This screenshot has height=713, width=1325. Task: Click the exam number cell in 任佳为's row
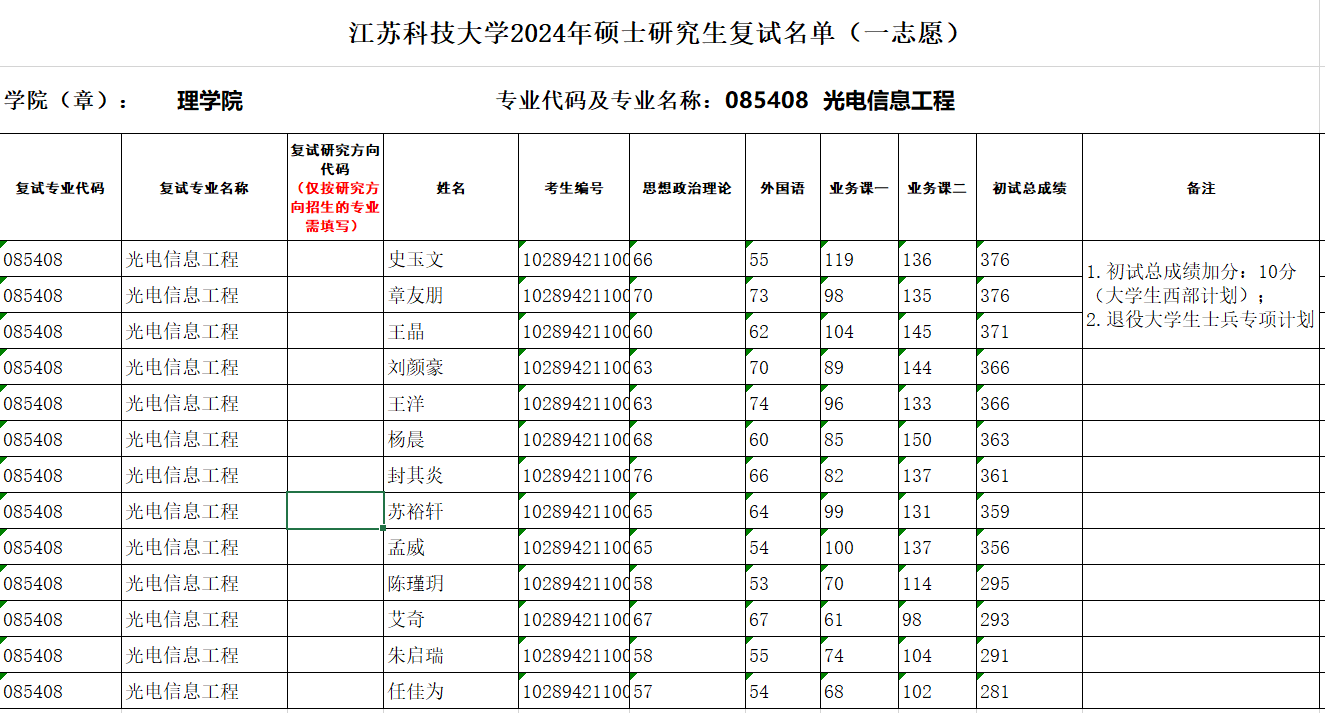tap(574, 692)
